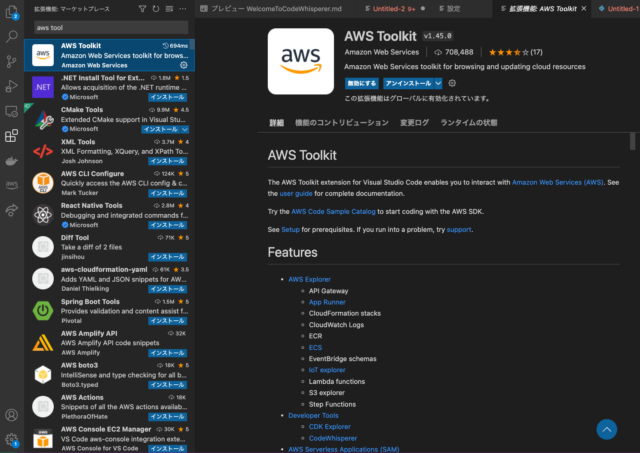Open the Search view in activity bar

pos(11,37)
